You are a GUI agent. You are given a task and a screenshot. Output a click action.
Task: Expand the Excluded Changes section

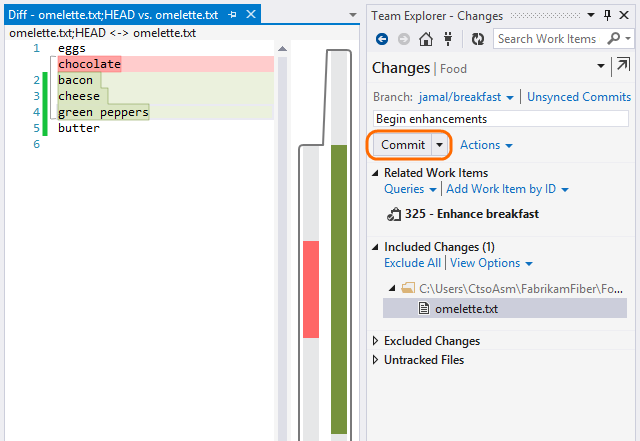376,341
